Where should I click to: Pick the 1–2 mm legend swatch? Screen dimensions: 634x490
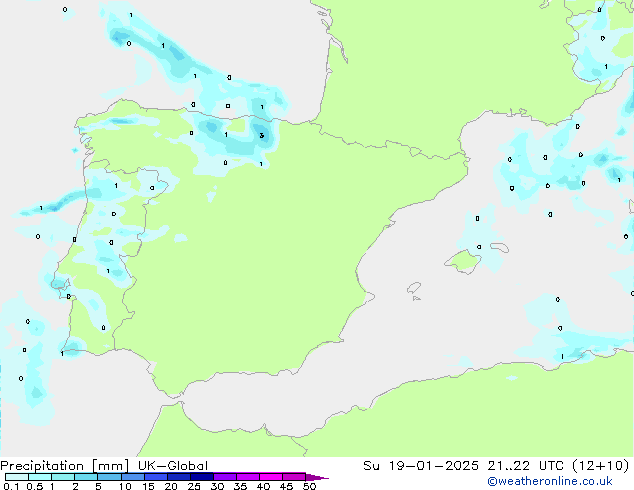(x=63, y=477)
